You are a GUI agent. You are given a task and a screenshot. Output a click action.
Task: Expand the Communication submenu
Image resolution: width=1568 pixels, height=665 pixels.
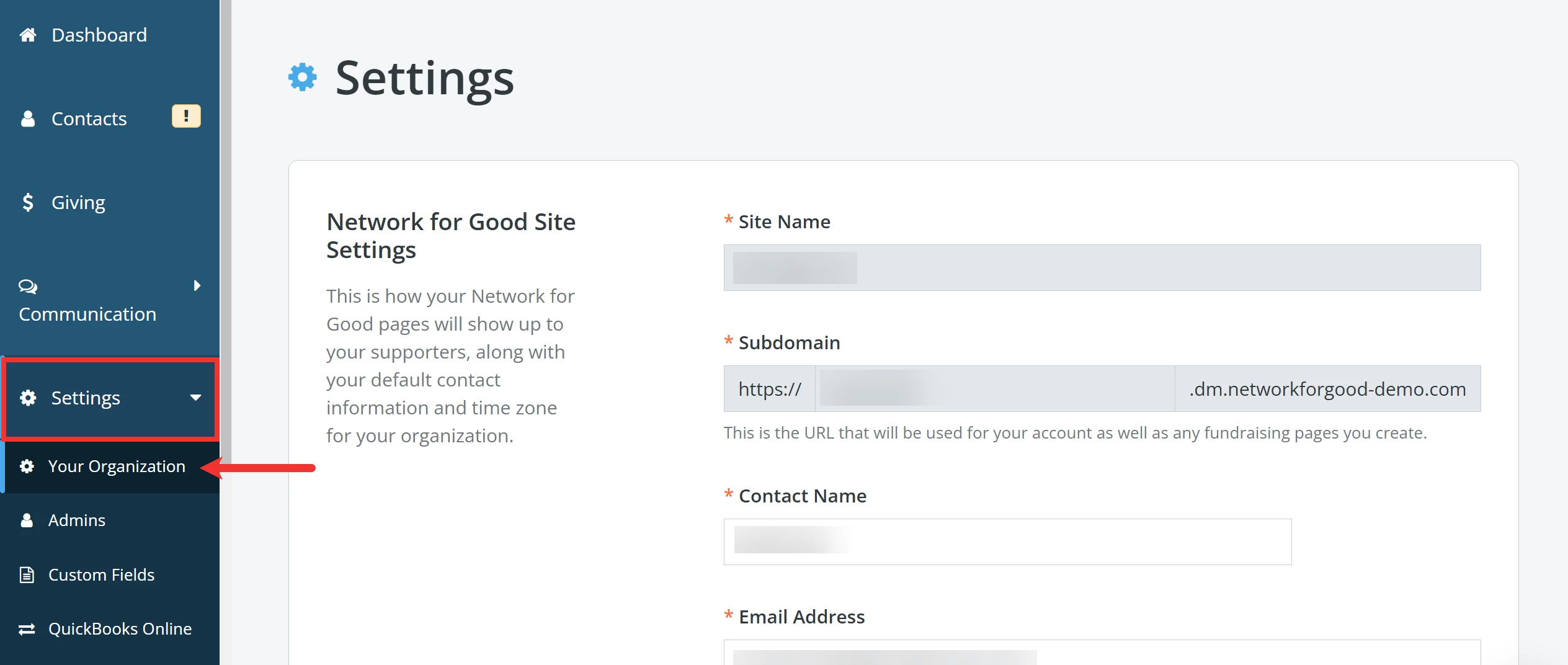coord(197,286)
